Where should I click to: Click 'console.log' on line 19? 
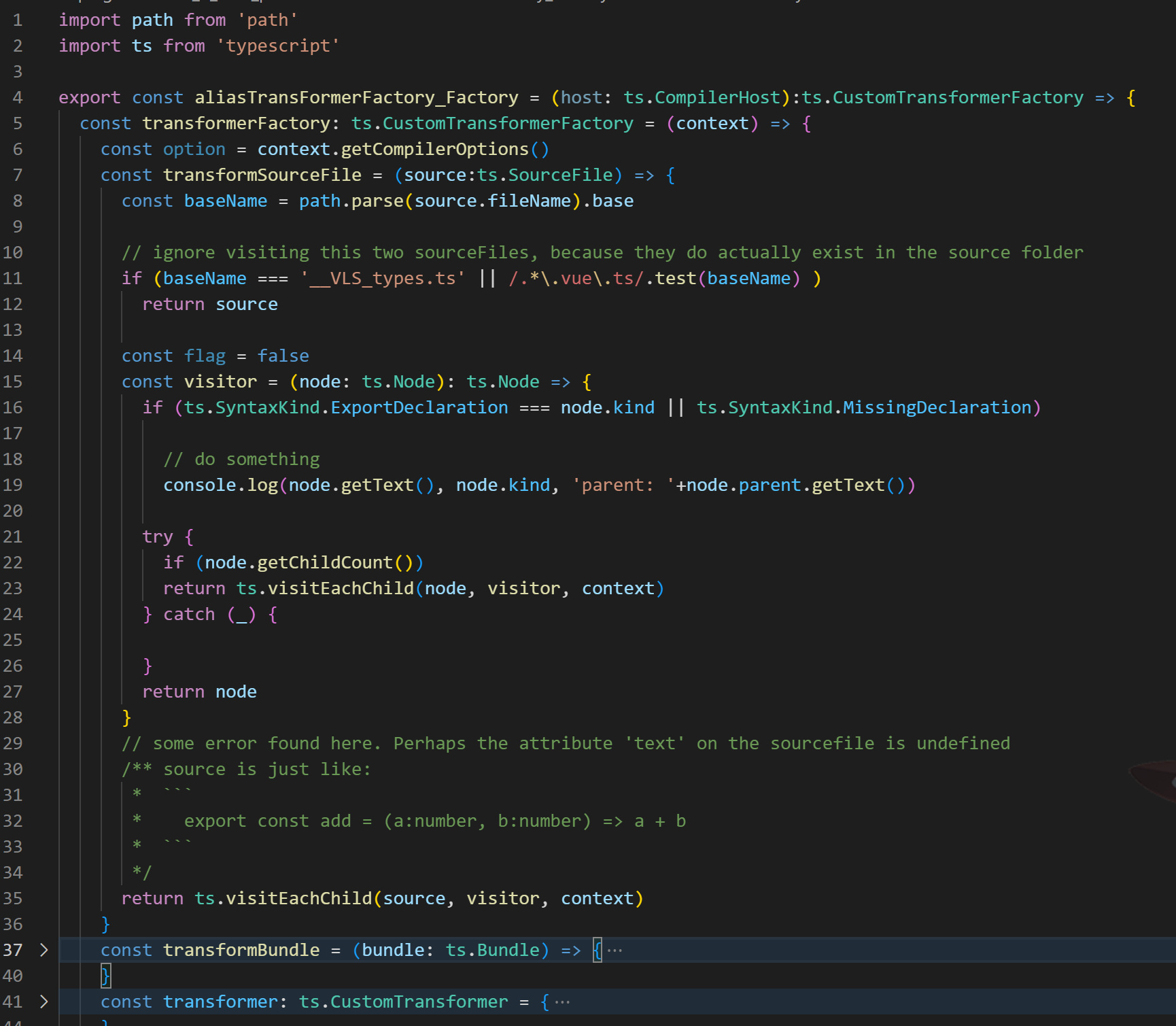point(220,485)
